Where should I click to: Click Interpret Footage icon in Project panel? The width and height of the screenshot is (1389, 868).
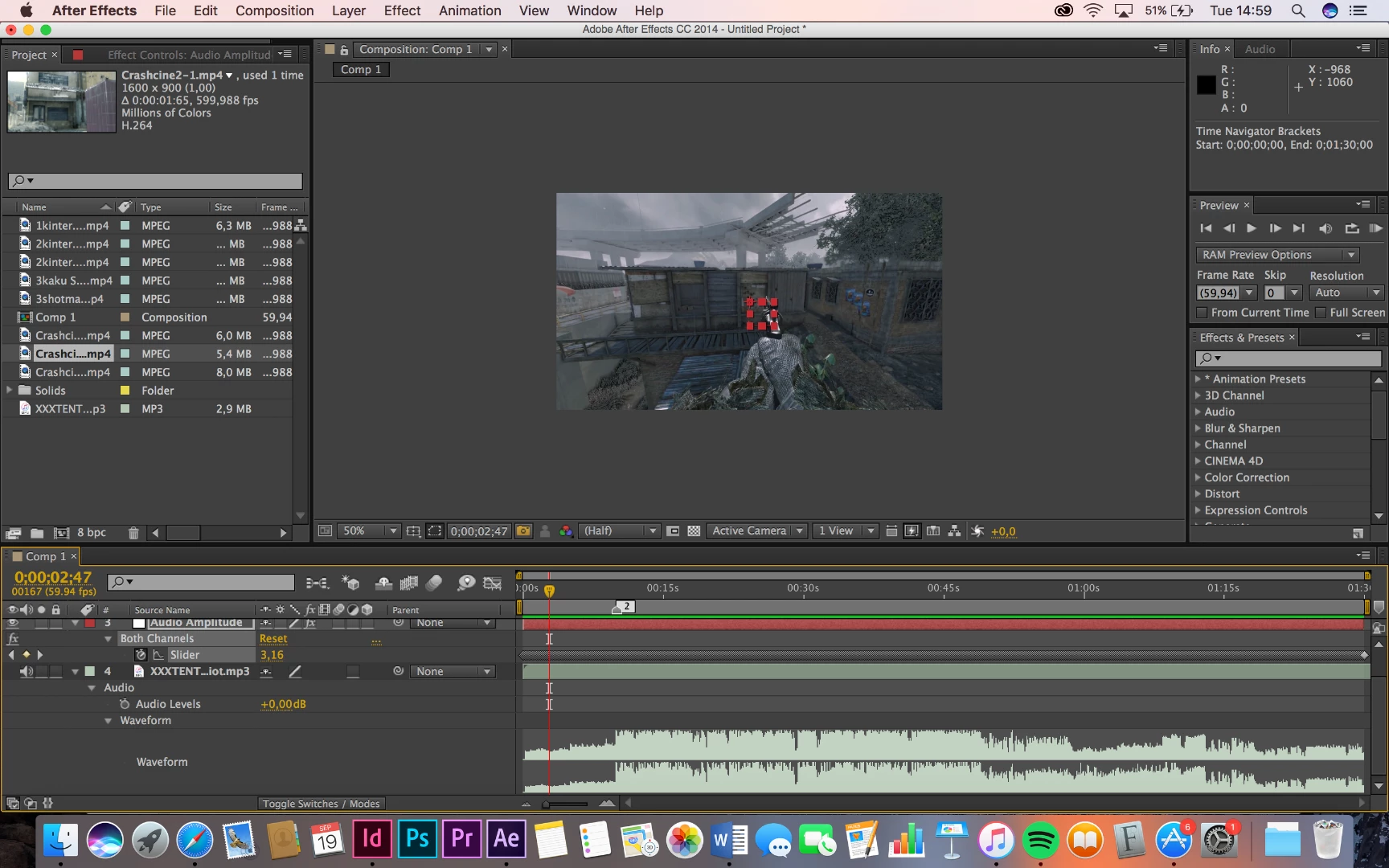pyautogui.click(x=13, y=533)
